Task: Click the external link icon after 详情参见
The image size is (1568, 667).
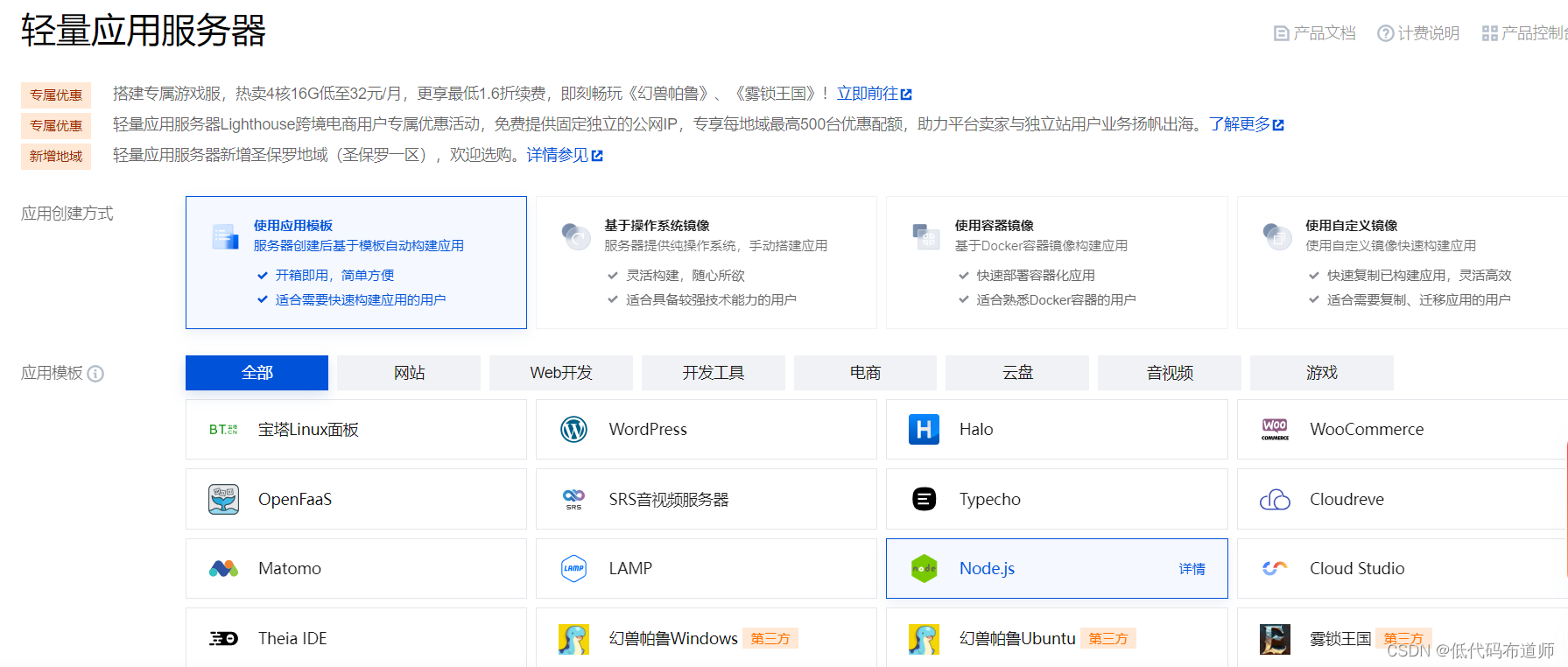Action: (x=597, y=155)
